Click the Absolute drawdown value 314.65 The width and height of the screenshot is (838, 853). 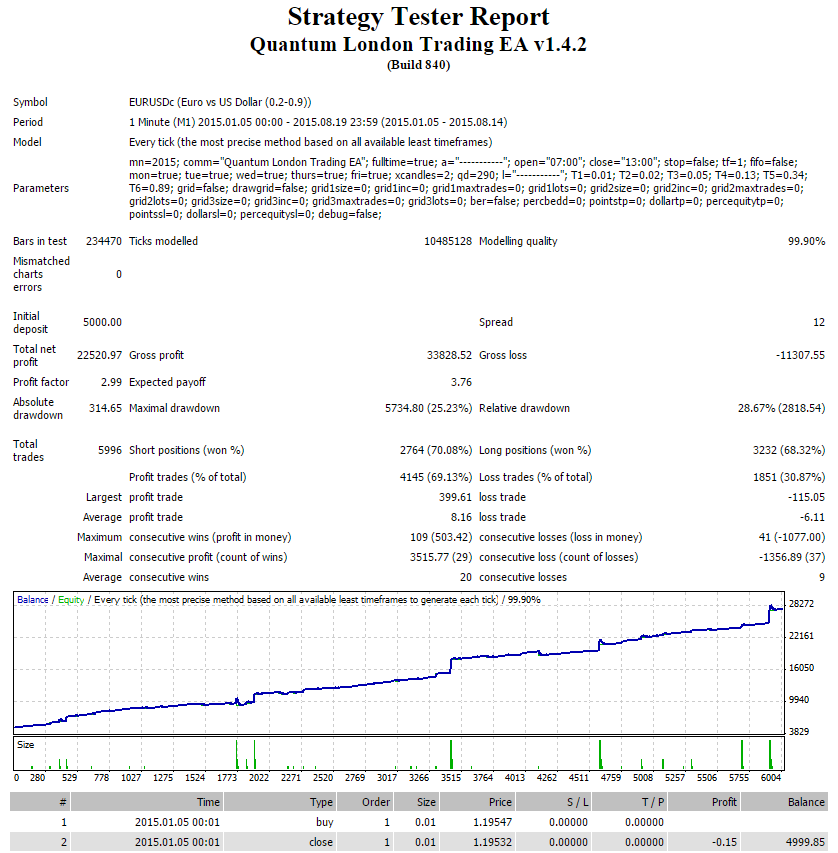pyautogui.click(x=105, y=409)
